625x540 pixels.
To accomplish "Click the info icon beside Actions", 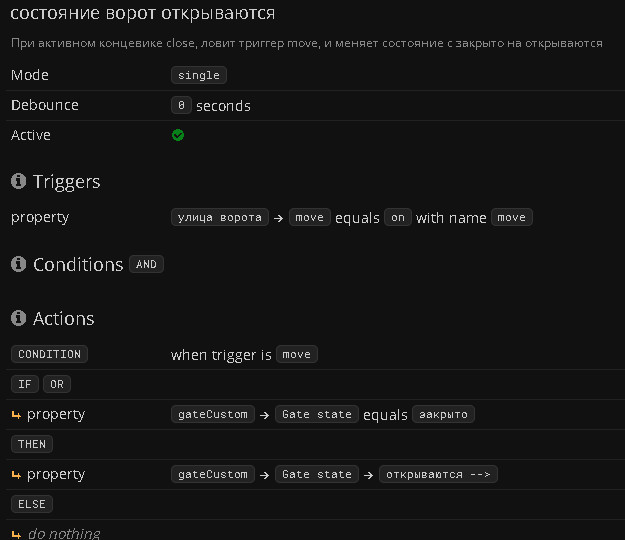I will 18,319.
